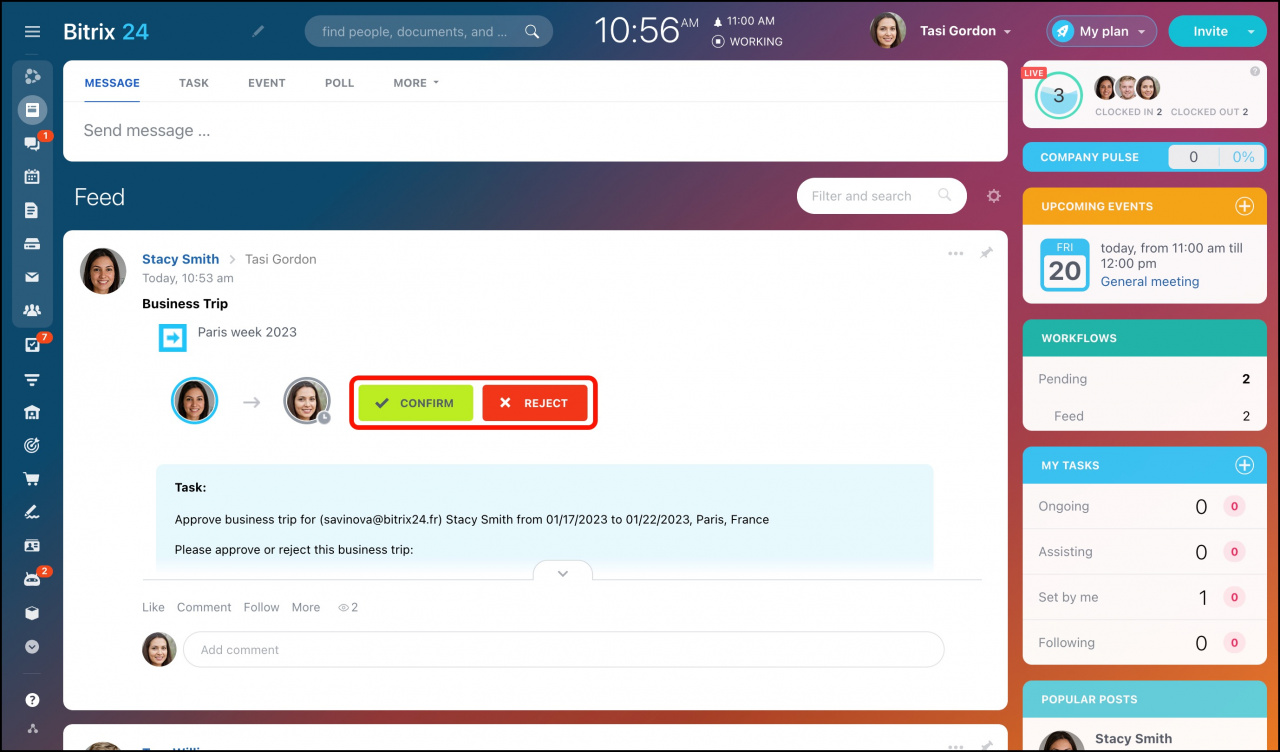Open the house-shaped sidebar icon
Image resolution: width=1280 pixels, height=752 pixels.
[32, 412]
